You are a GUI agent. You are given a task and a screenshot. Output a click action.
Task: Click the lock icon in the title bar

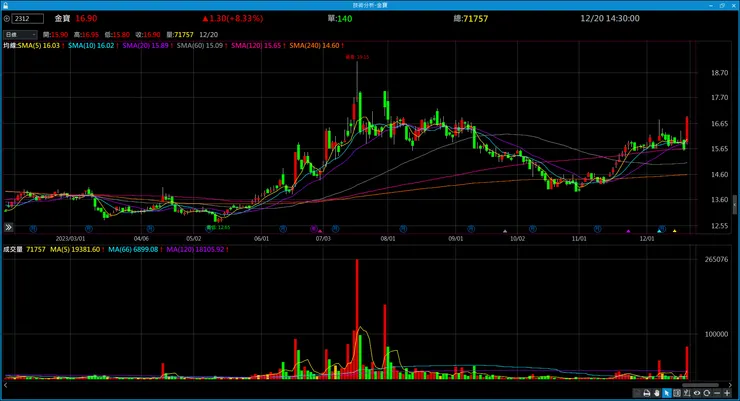coord(5,5)
